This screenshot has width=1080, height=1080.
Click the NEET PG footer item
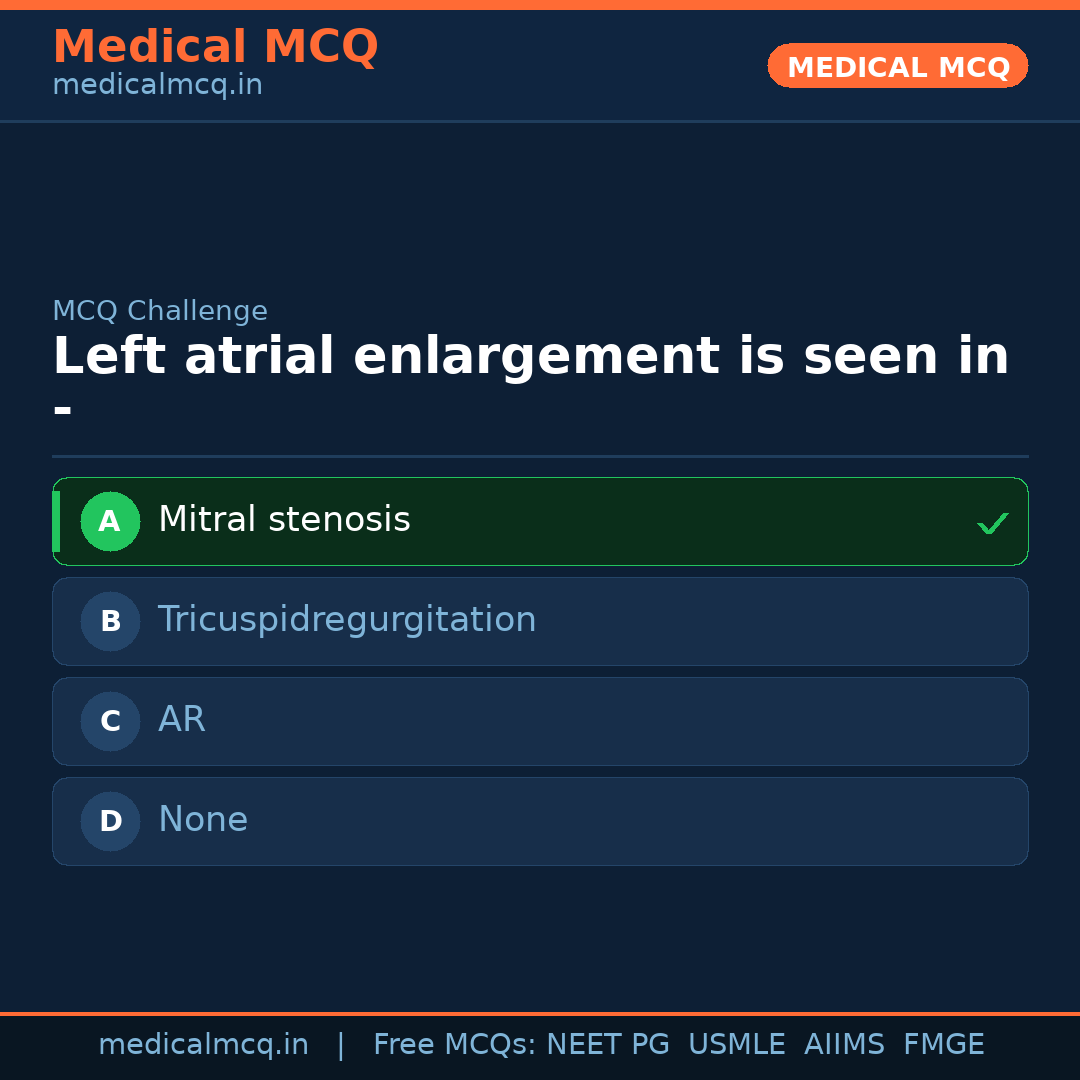tap(607, 1043)
